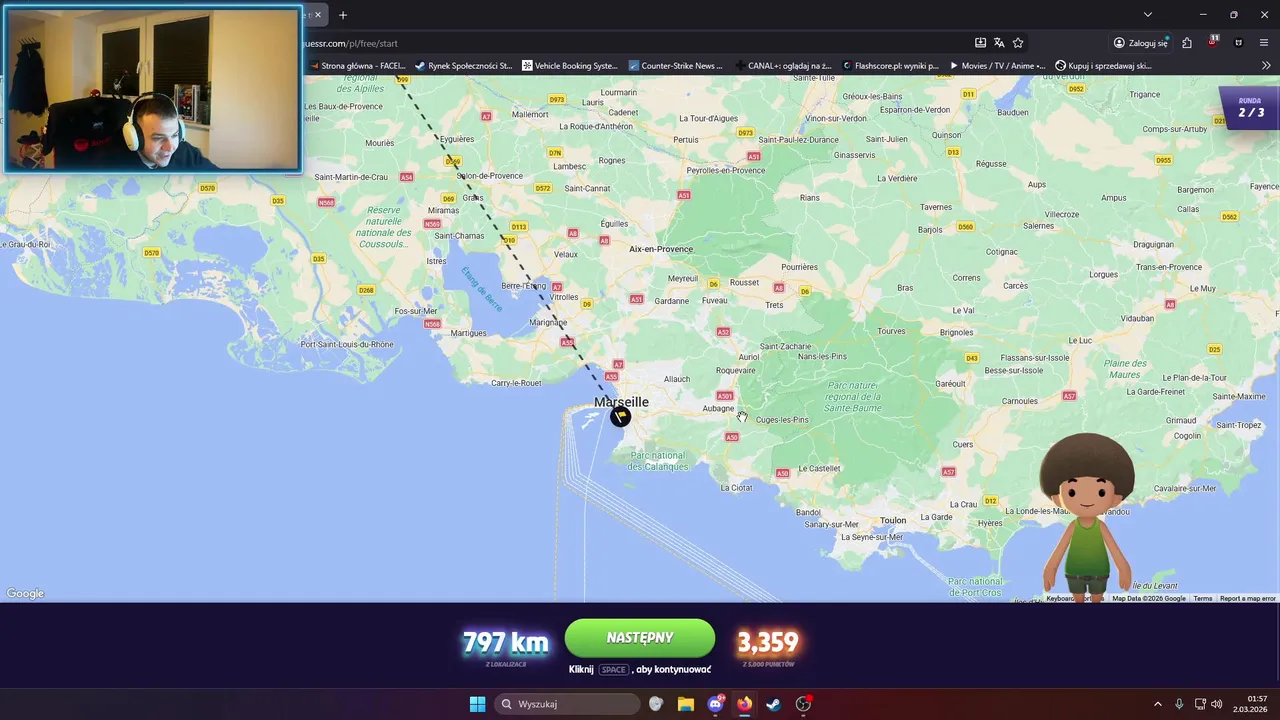The height and width of the screenshot is (720, 1280).
Task: Click the Google logo on map
Action: coord(25,593)
